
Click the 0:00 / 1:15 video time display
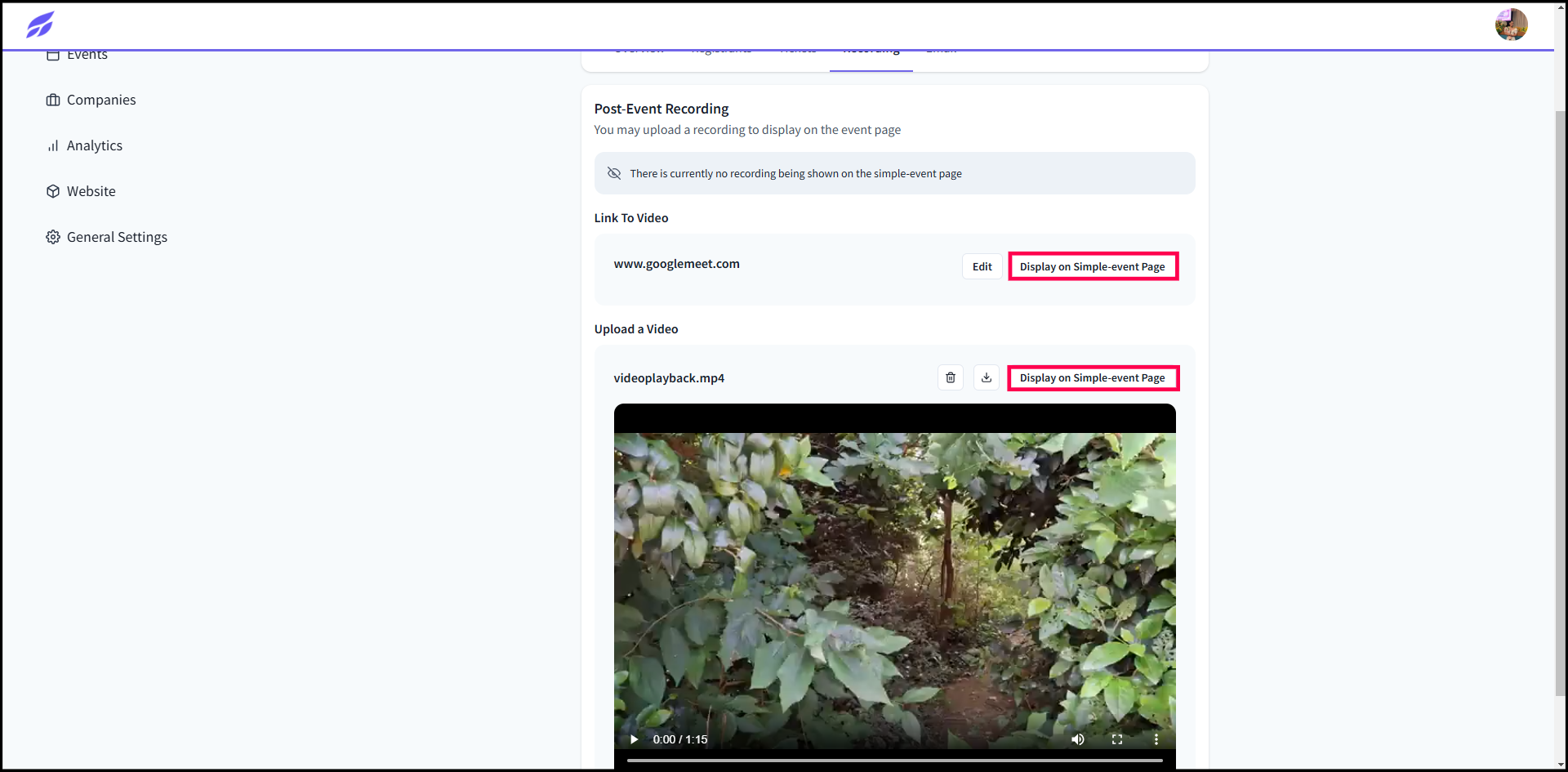[680, 739]
